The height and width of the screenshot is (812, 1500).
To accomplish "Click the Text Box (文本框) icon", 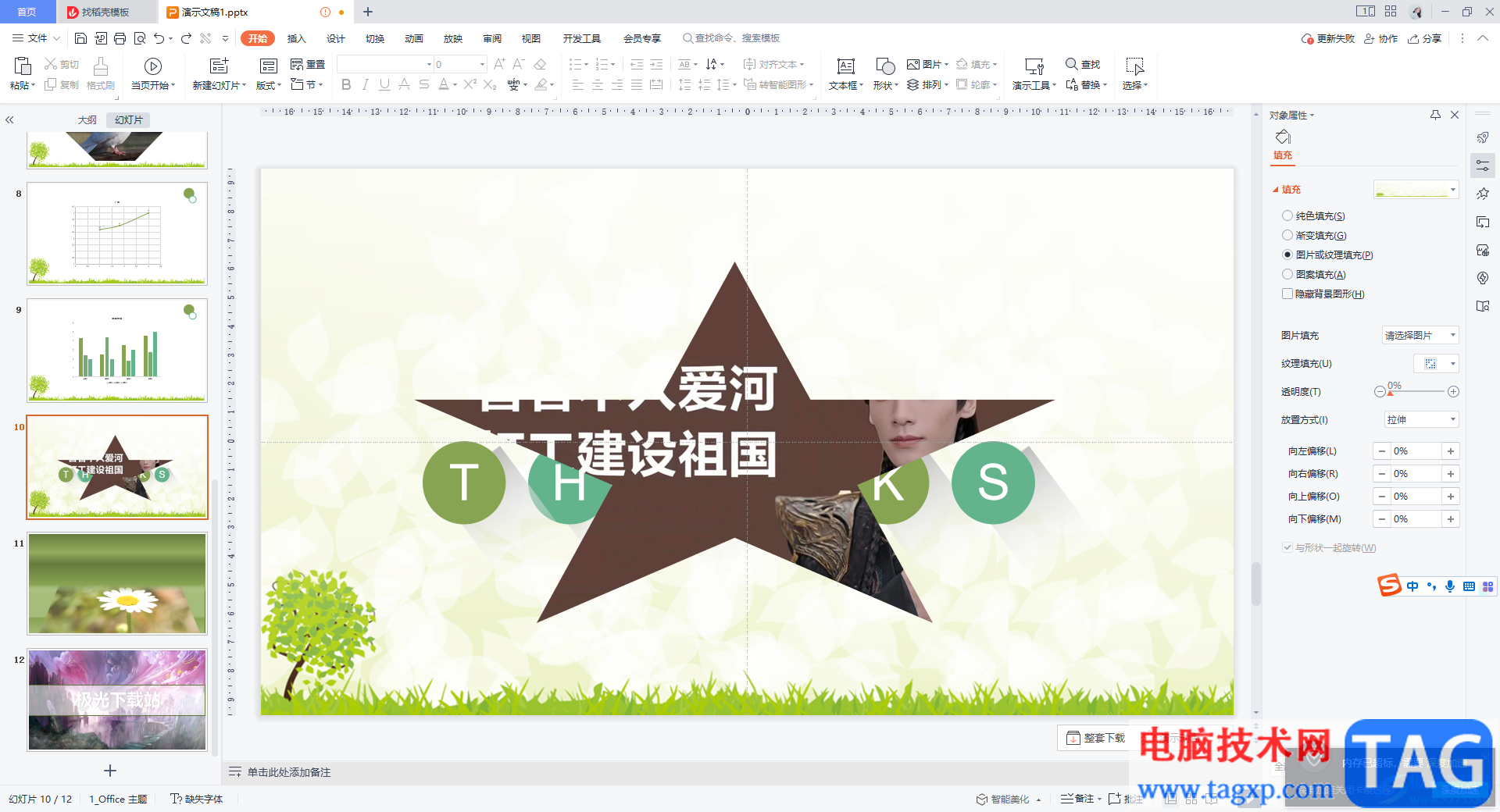I will (x=845, y=73).
